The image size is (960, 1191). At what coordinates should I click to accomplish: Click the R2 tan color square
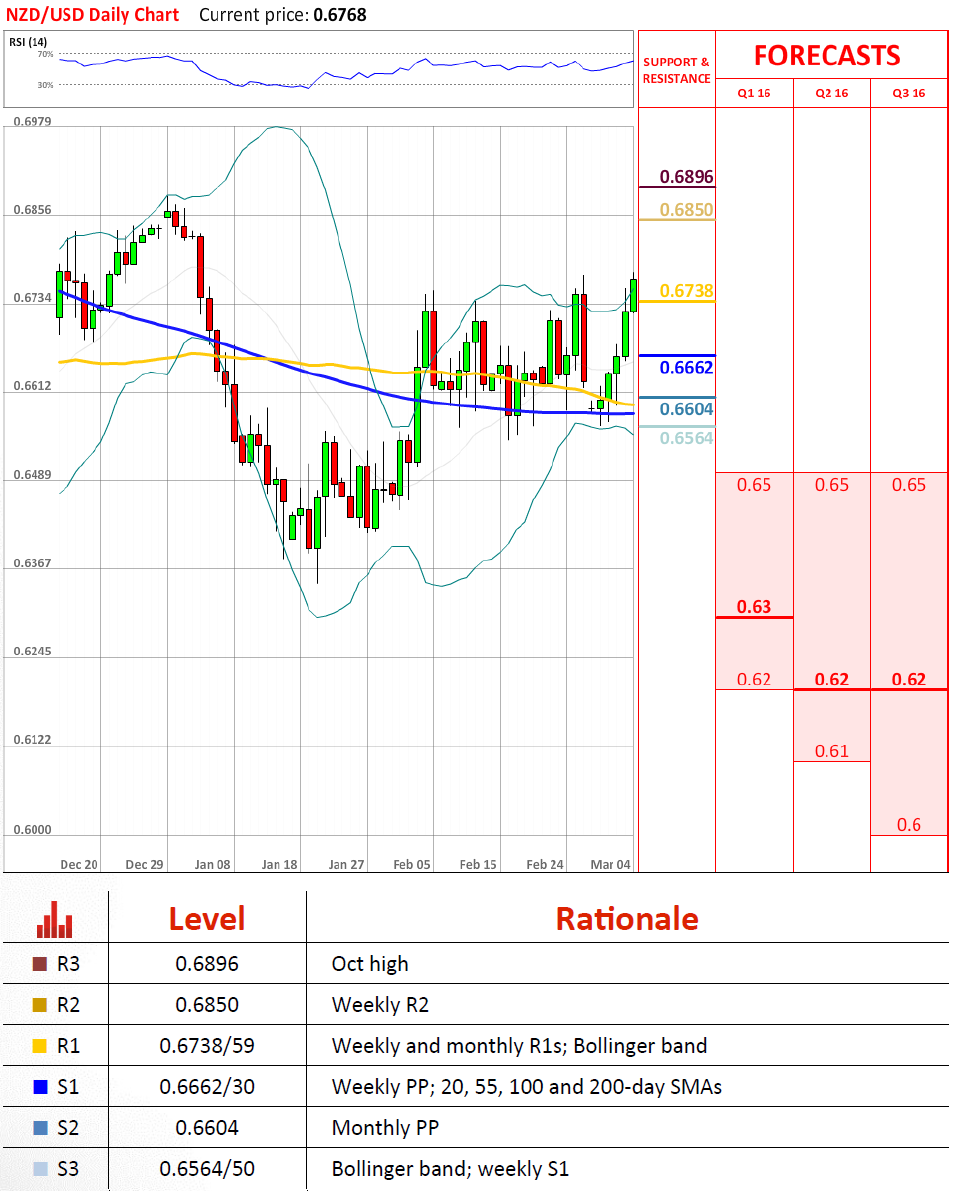[x=40, y=1005]
